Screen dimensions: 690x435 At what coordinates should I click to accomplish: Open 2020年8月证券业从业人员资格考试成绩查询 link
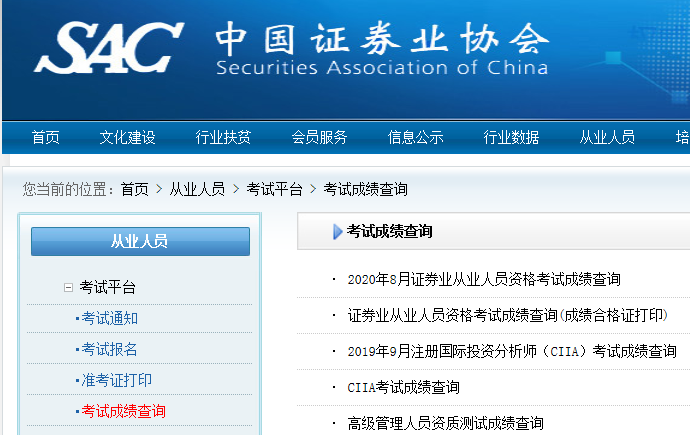pyautogui.click(x=483, y=279)
